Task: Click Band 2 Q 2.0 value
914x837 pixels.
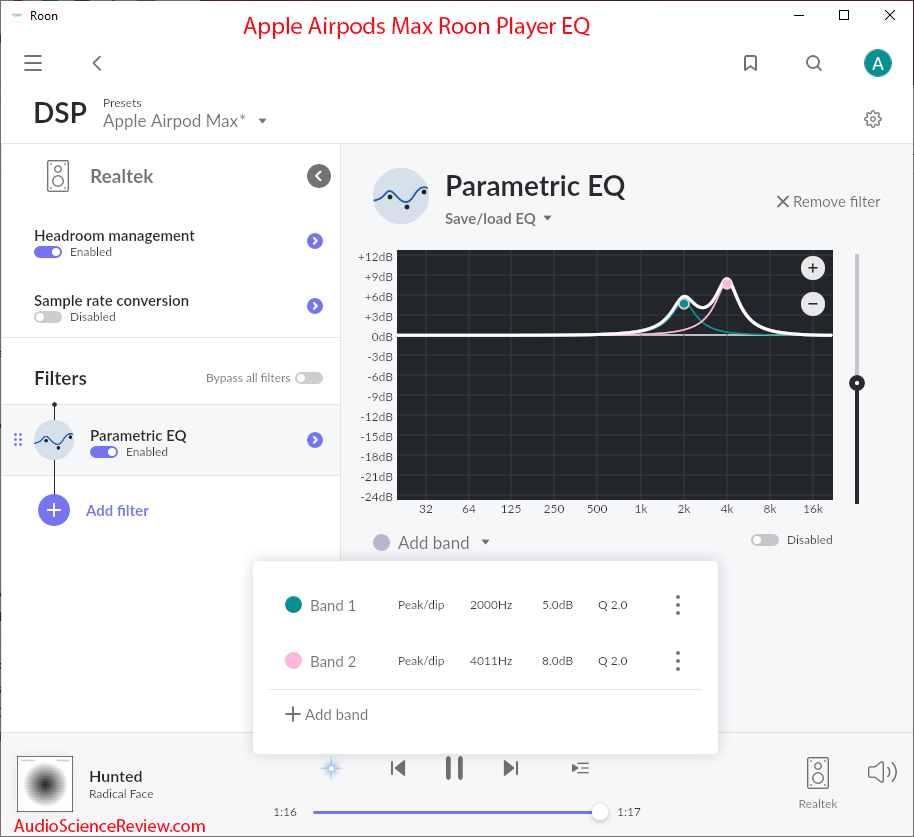Action: click(x=613, y=661)
